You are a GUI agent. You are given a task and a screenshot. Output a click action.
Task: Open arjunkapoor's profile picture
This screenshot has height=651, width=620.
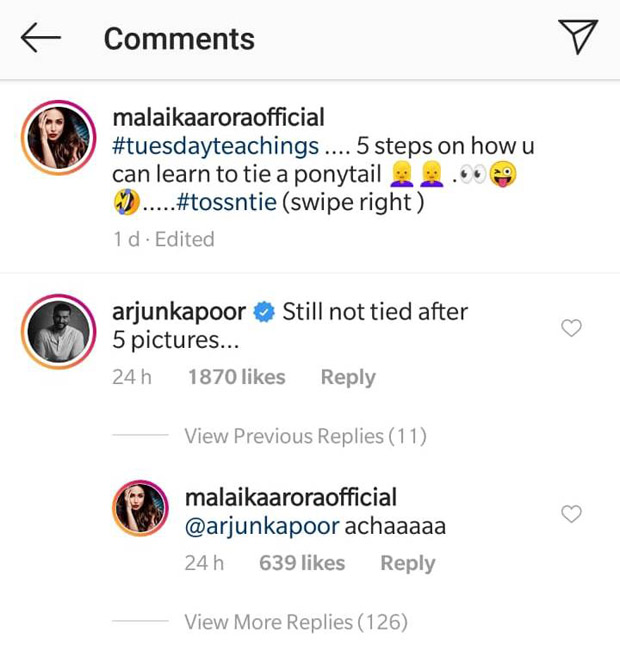click(59, 332)
